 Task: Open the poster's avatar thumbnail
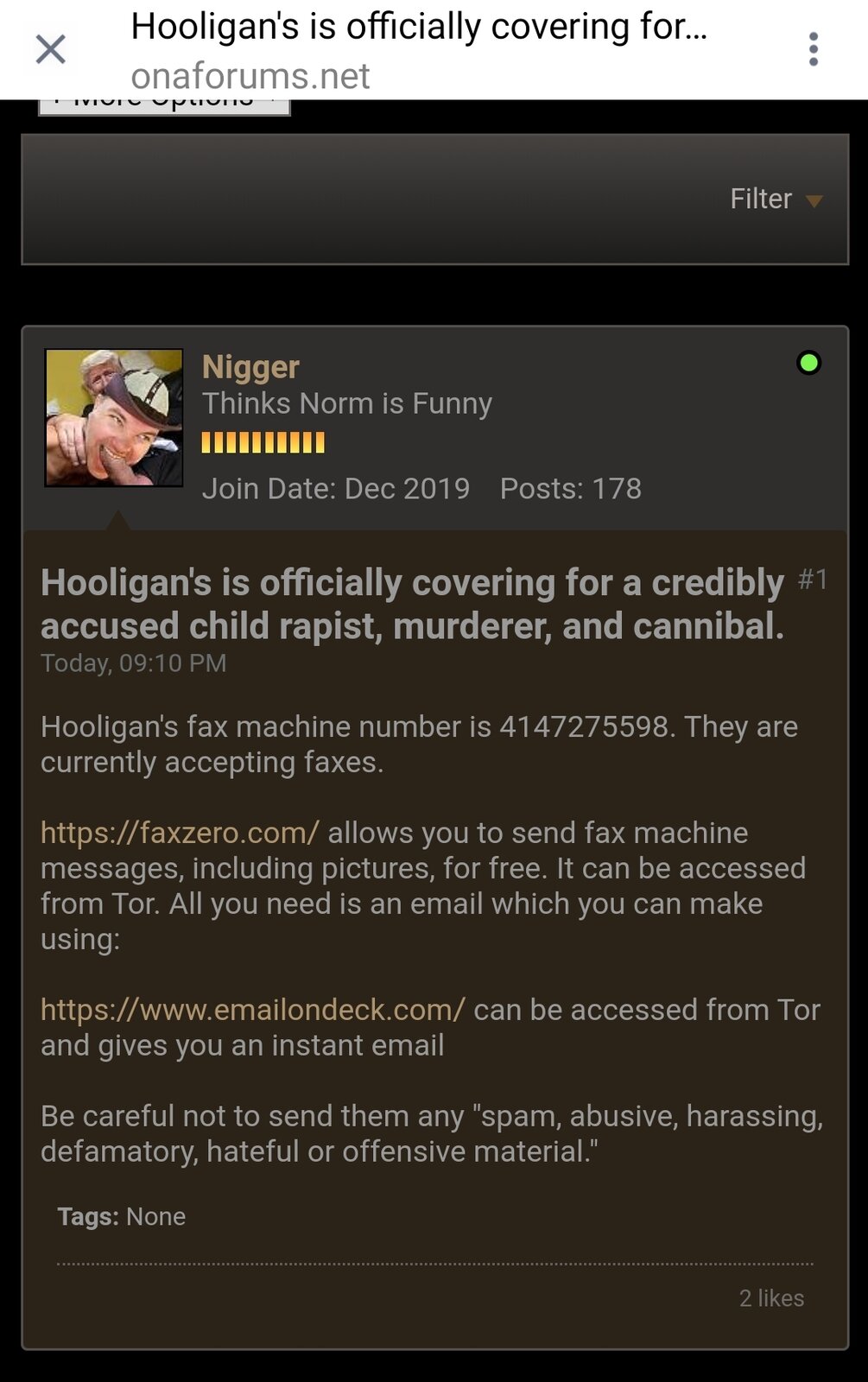(114, 418)
